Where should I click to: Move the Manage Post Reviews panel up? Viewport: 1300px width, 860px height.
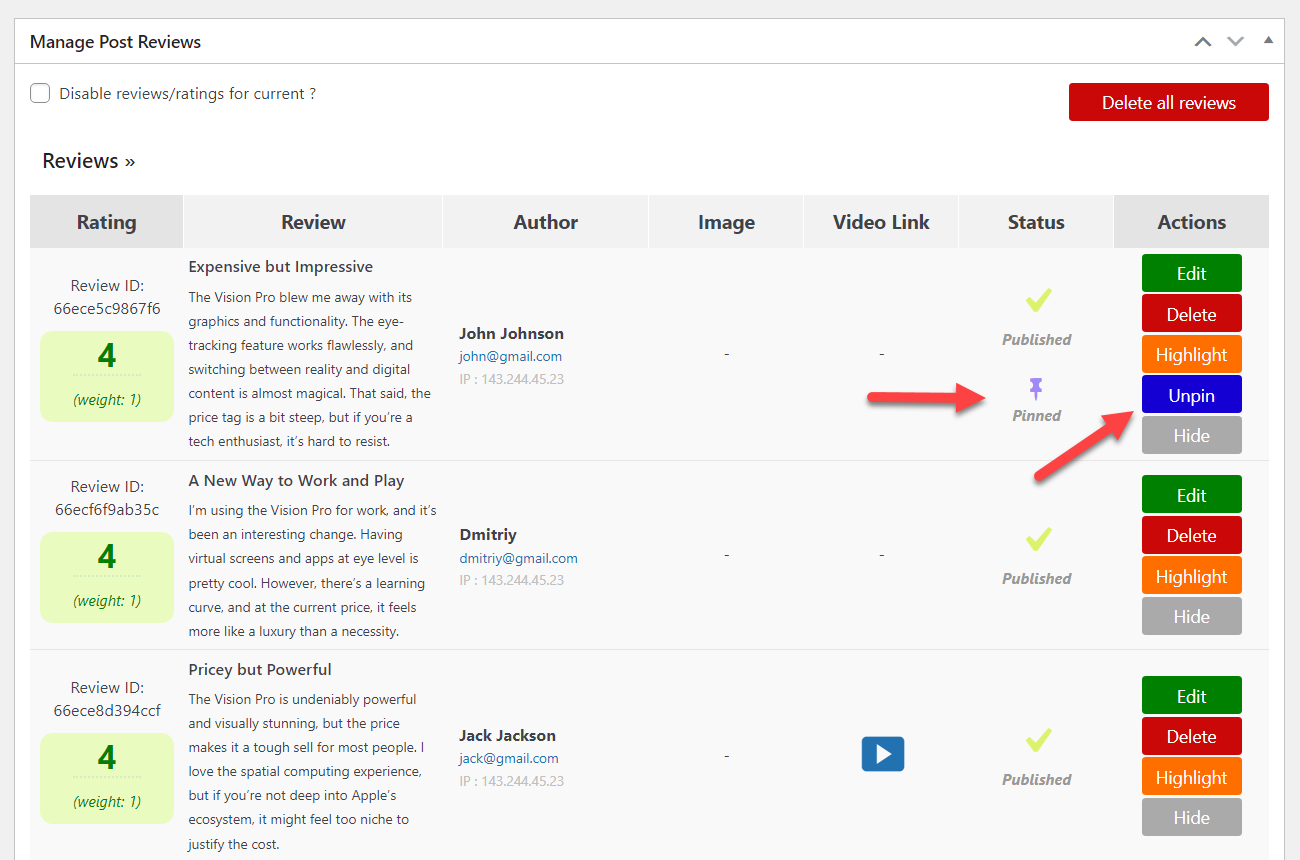[1203, 42]
